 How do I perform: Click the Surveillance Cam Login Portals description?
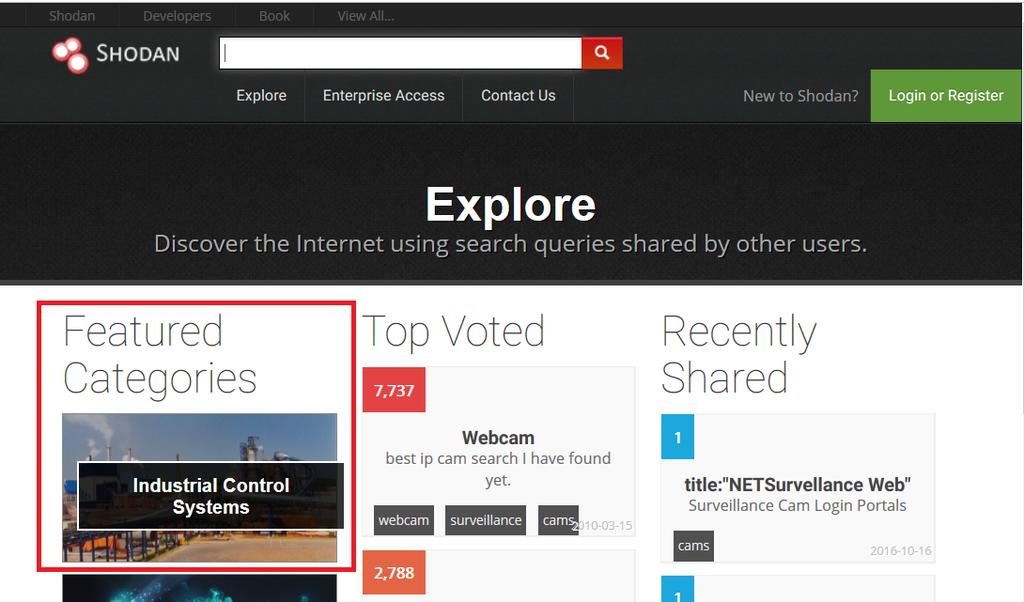(797, 505)
